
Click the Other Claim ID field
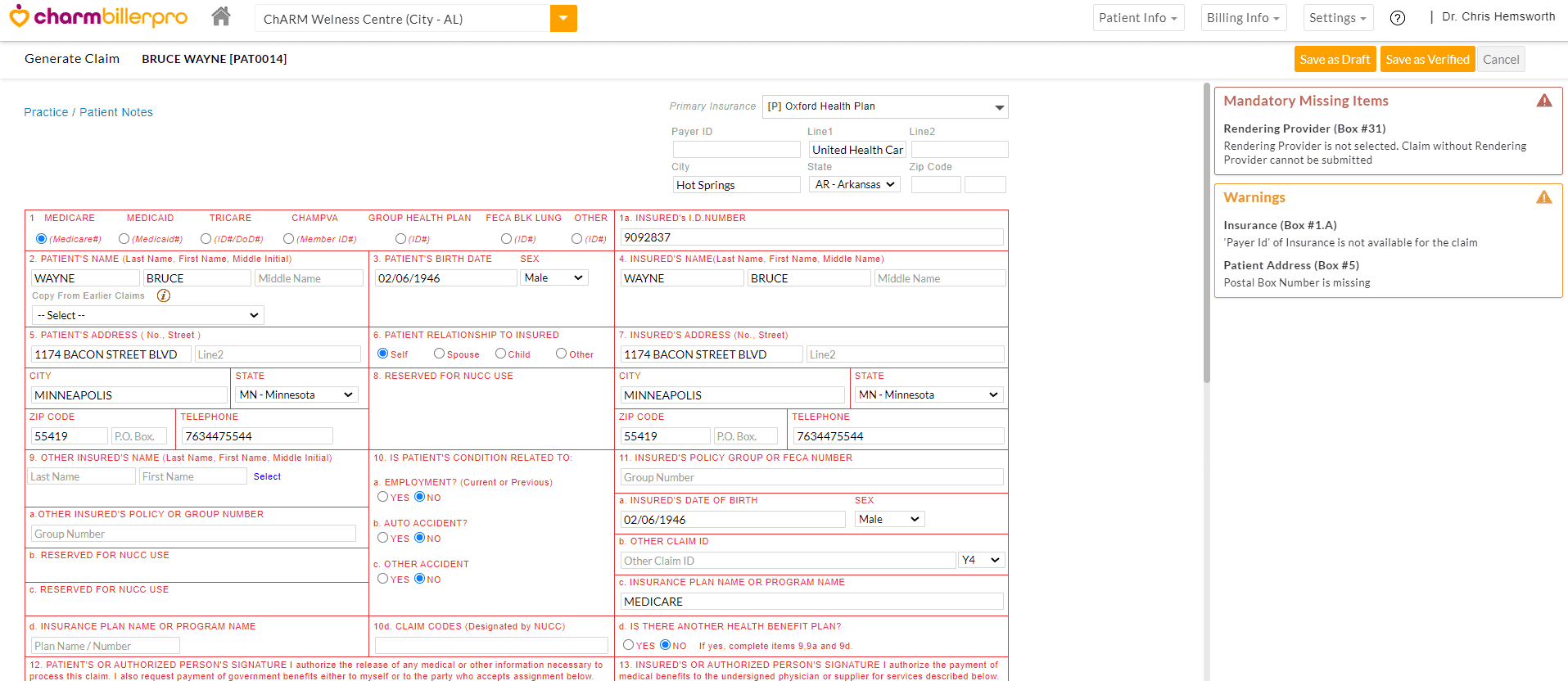[x=788, y=561]
